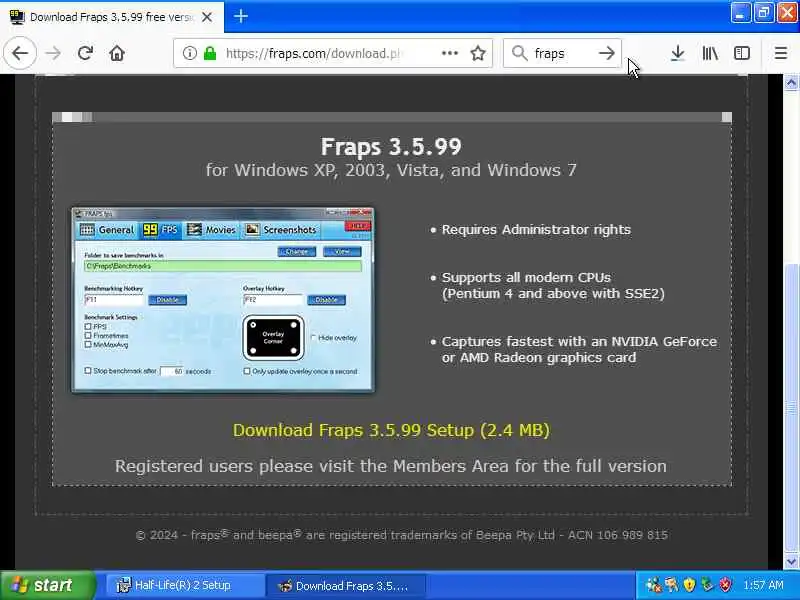Select Download Fraps taskbar button
The width and height of the screenshot is (800, 600).
pos(346,585)
